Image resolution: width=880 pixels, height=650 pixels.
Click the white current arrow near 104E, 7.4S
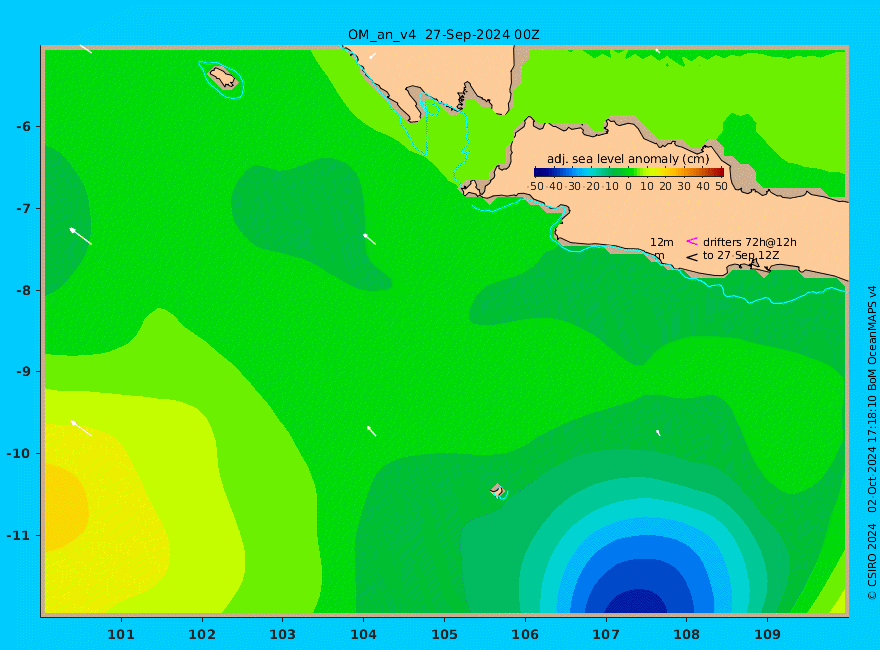pos(369,239)
